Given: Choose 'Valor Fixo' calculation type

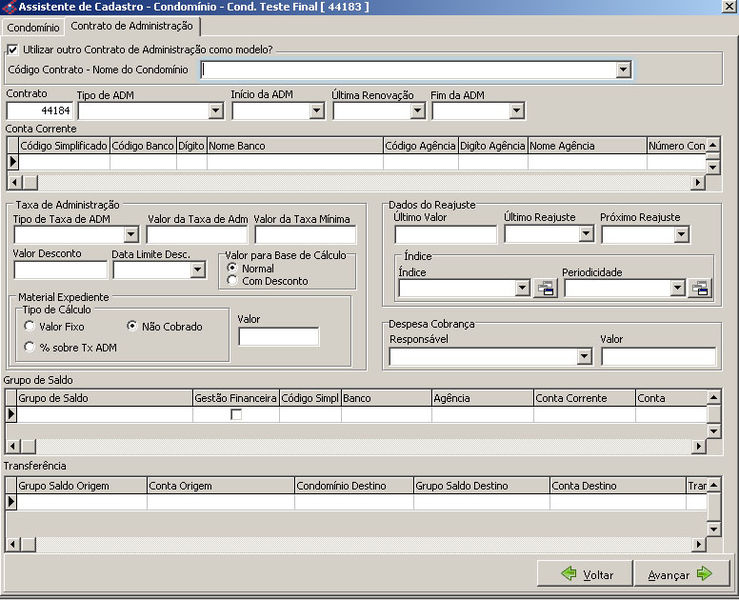Looking at the screenshot, I should (31, 327).
